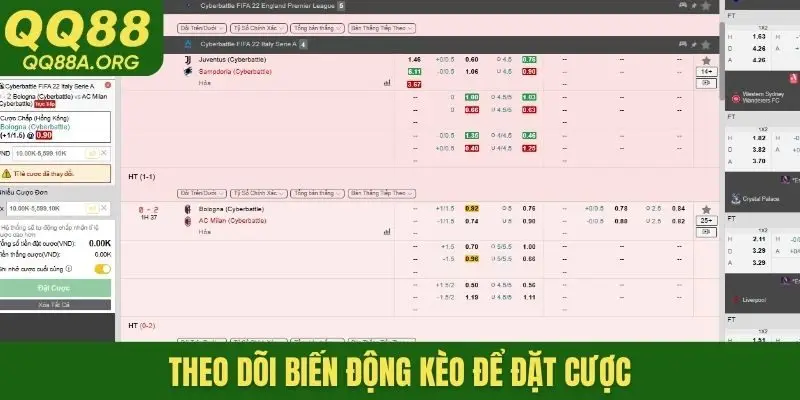Image resolution: width=800 pixels, height=400 pixels.
Task: Click the Bologna team logo
Action: pyautogui.click(x=188, y=209)
